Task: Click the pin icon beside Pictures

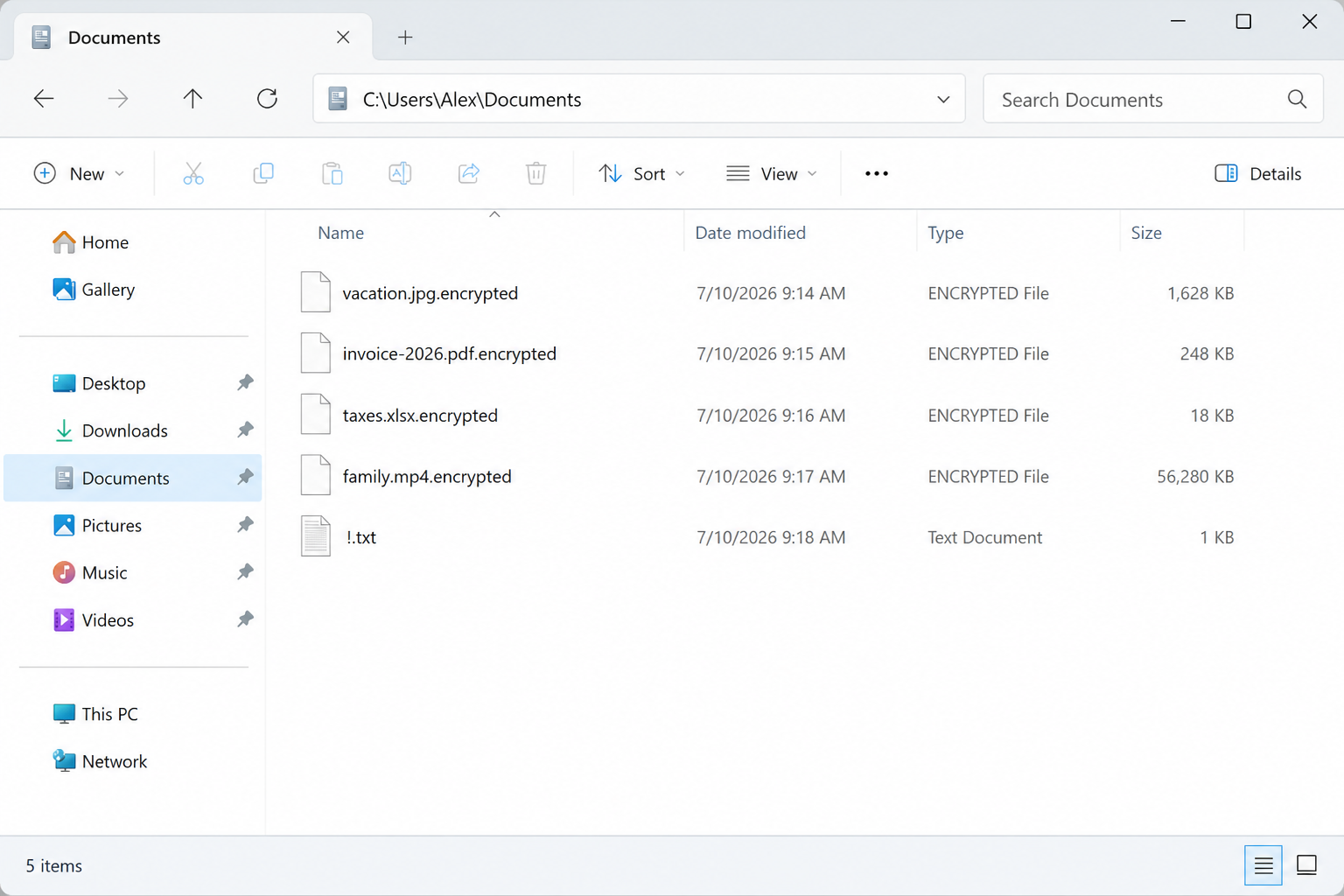Action: pyautogui.click(x=245, y=525)
